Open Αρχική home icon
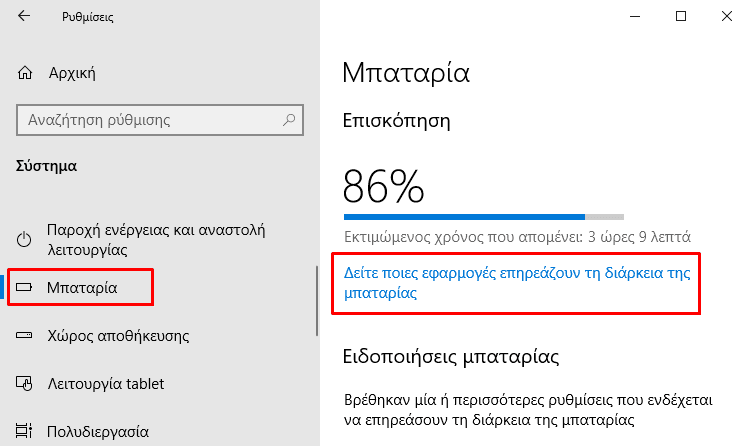Screen dimensions: 750x446 click(x=25, y=73)
